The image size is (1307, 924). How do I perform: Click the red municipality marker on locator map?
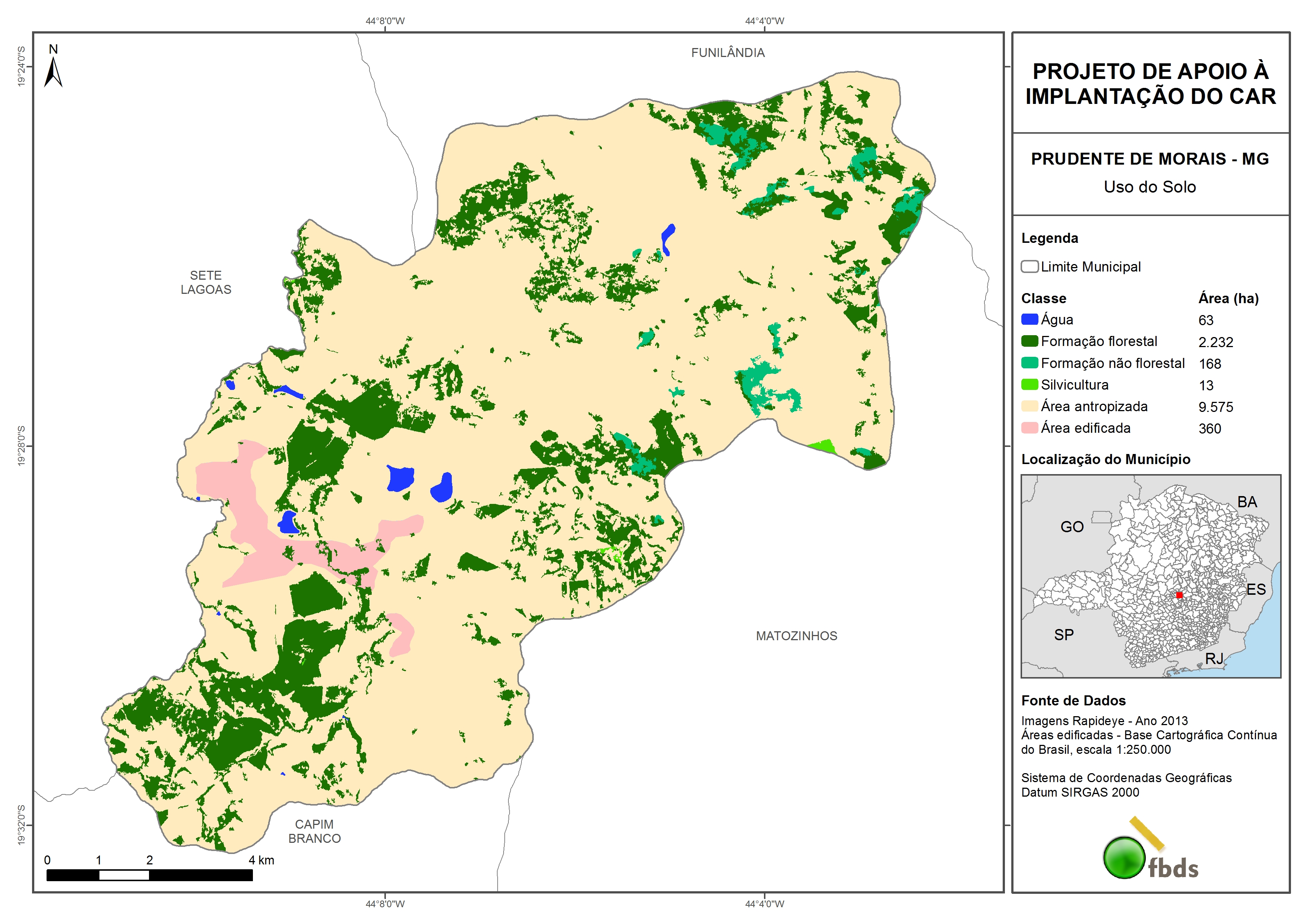tap(1179, 595)
